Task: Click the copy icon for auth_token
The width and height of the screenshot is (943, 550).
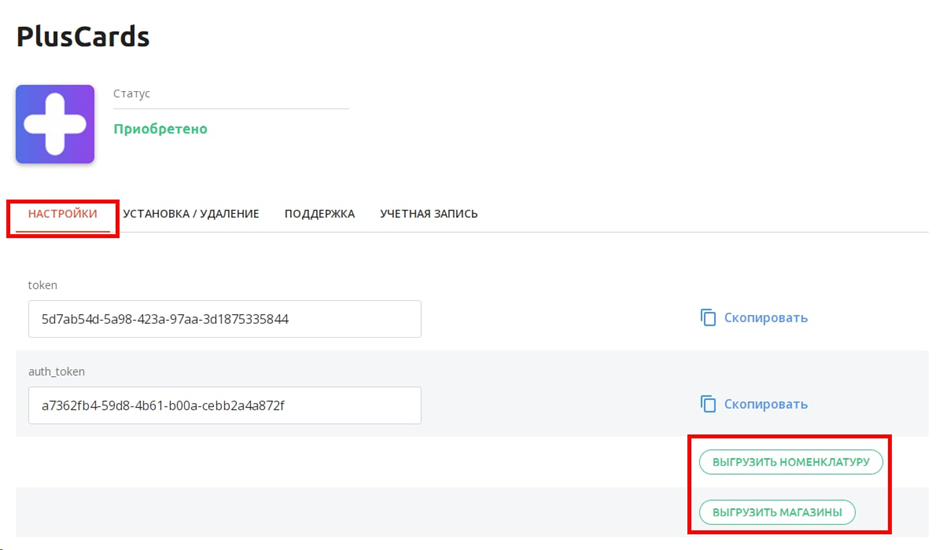Action: pyautogui.click(x=708, y=404)
